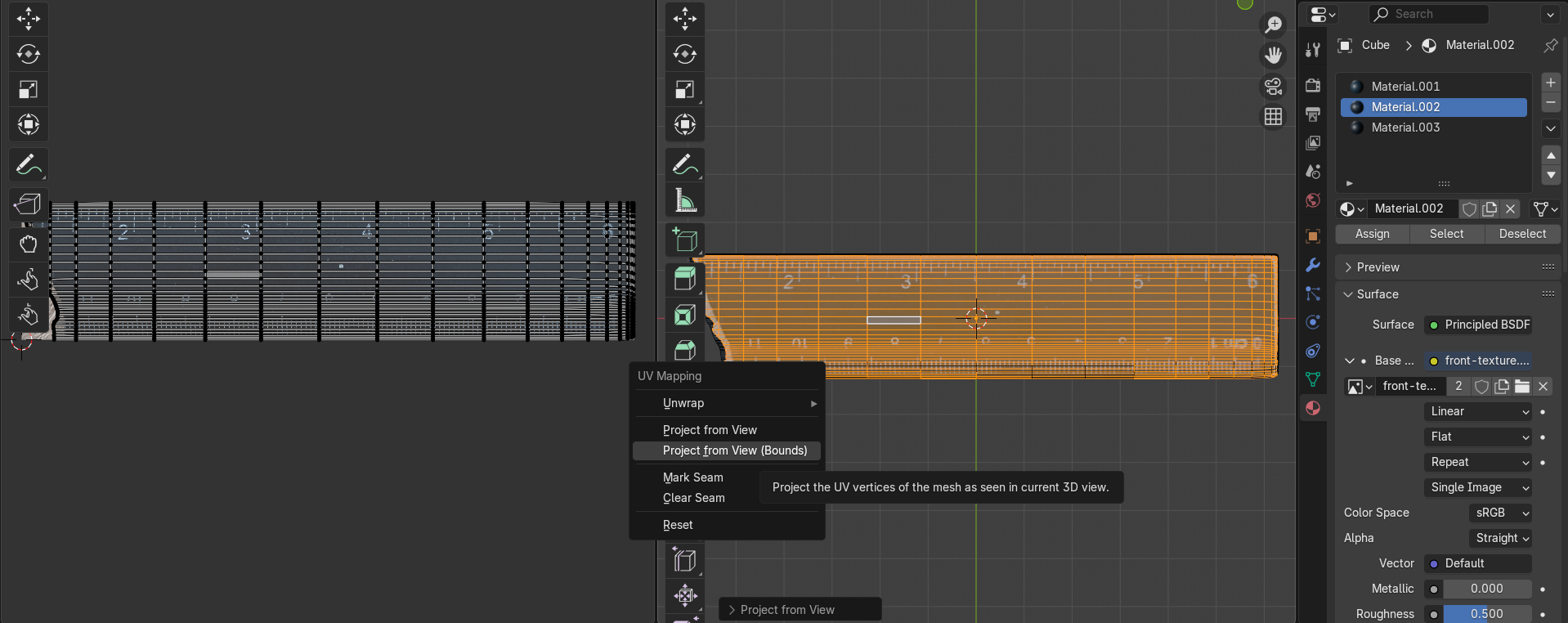The height and width of the screenshot is (623, 1568).
Task: Choose Project from View (Bounds)
Action: (734, 450)
